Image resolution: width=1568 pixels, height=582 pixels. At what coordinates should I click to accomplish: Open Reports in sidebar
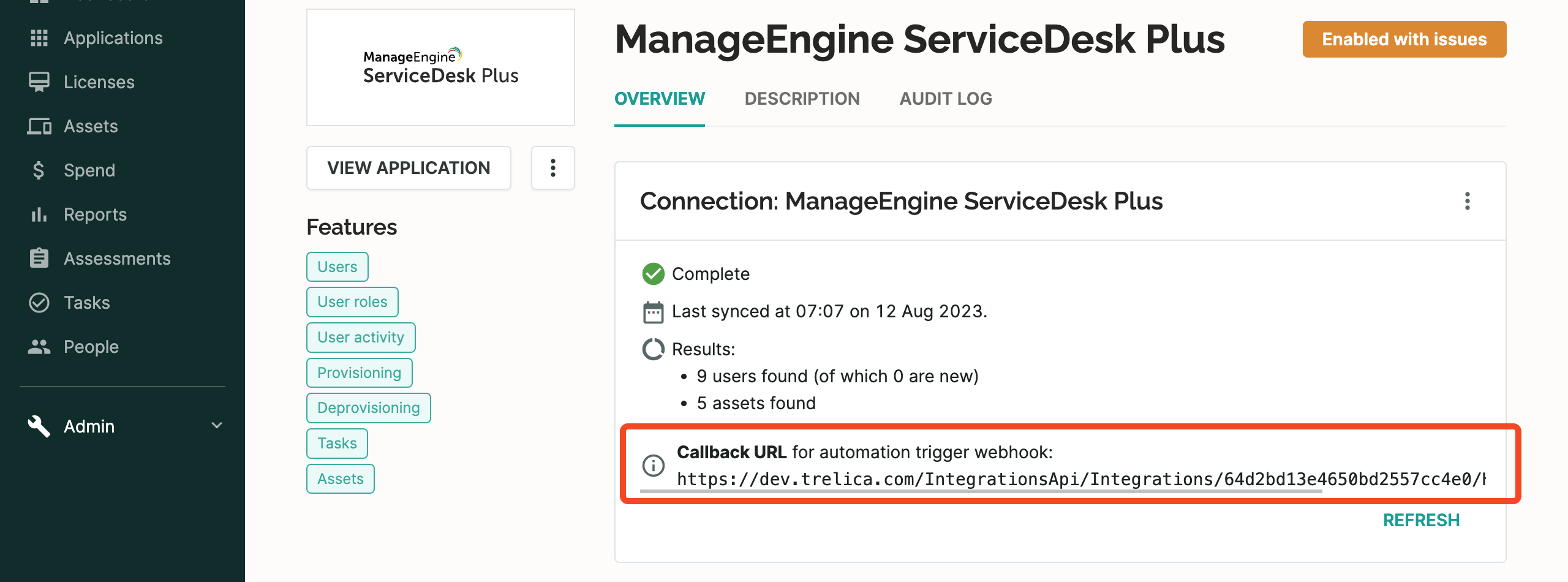pyautogui.click(x=96, y=214)
